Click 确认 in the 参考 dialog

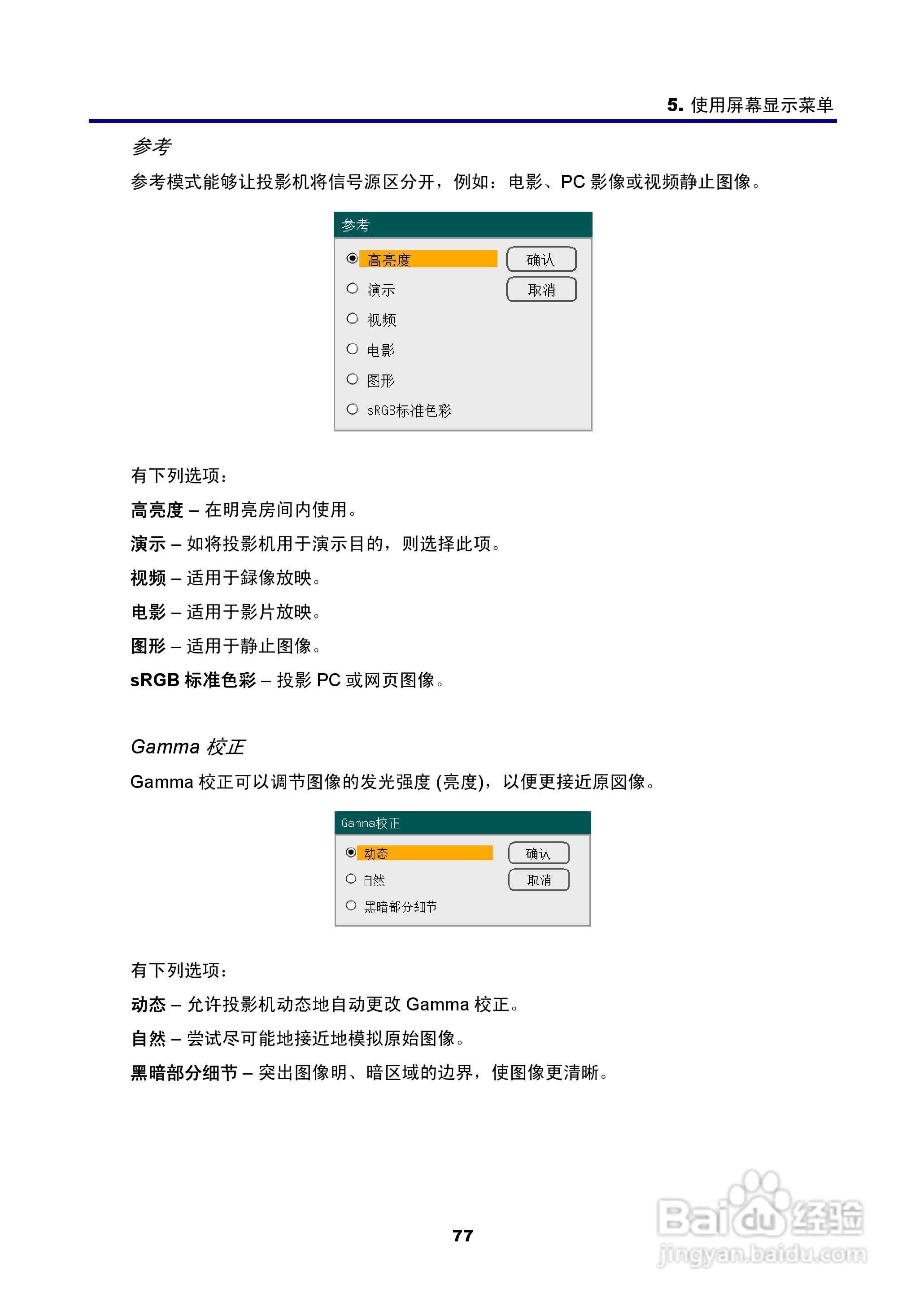(x=540, y=259)
